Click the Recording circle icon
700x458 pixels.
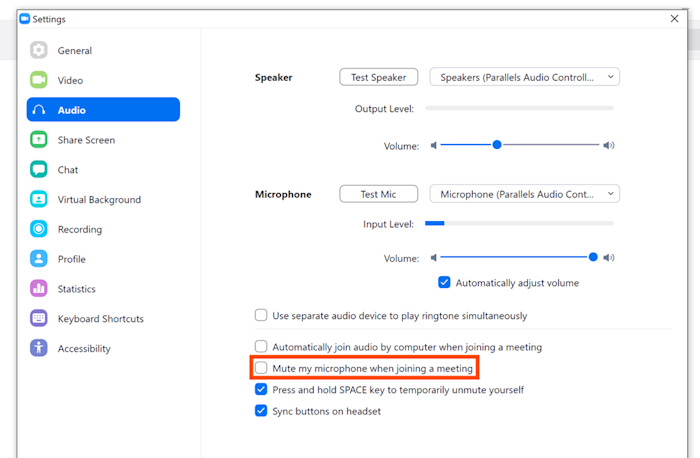coord(39,229)
